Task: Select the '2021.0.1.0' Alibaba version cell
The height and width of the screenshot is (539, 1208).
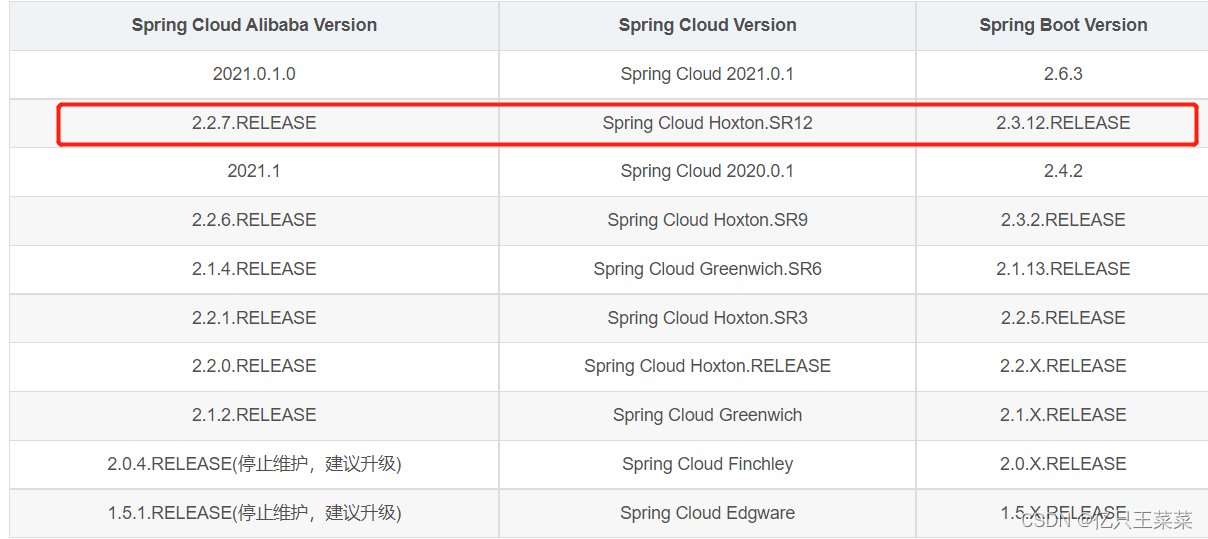Action: [254, 74]
